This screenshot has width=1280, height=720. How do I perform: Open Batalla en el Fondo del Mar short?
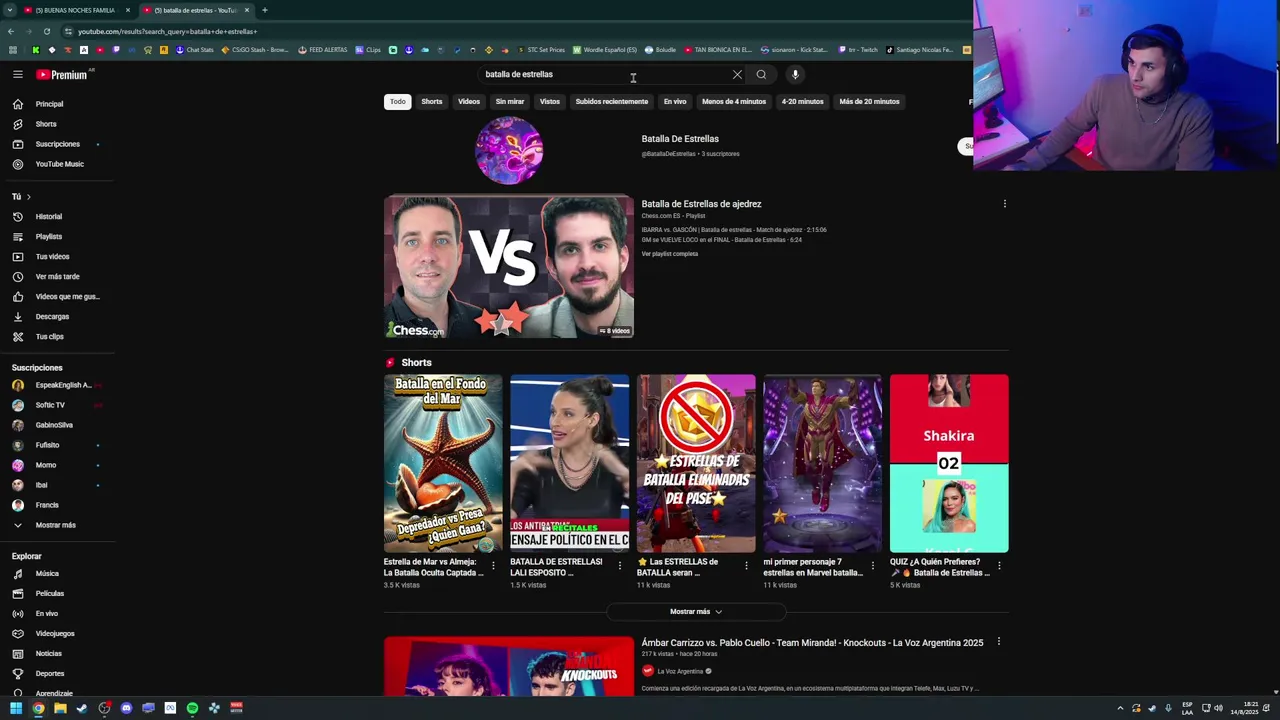click(443, 464)
